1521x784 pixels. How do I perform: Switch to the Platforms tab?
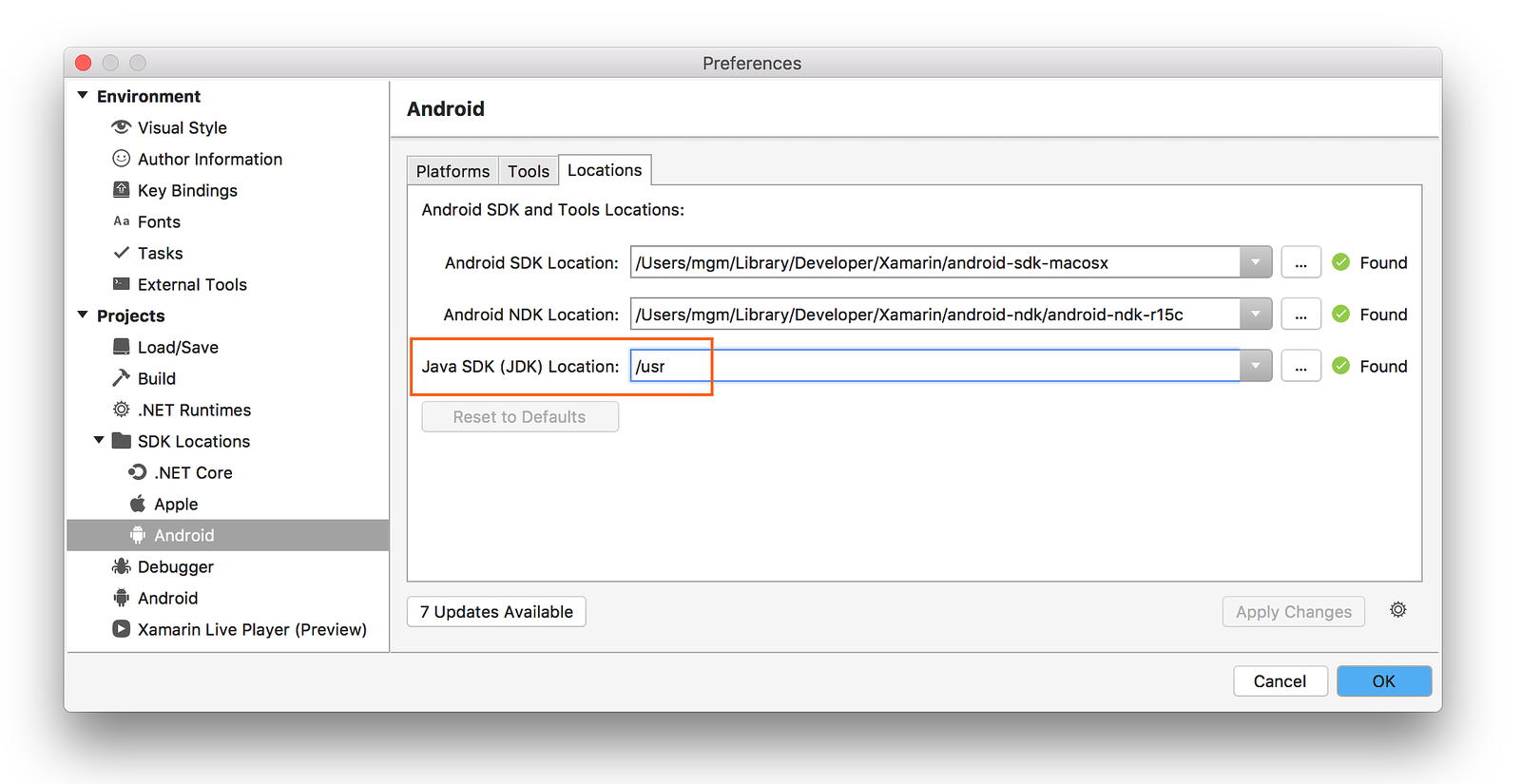[x=452, y=171]
